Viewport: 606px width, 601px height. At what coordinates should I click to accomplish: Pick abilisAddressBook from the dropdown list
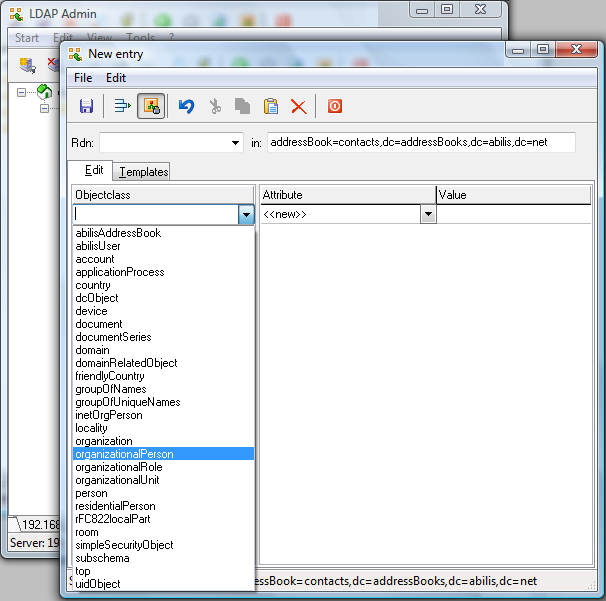click(118, 233)
